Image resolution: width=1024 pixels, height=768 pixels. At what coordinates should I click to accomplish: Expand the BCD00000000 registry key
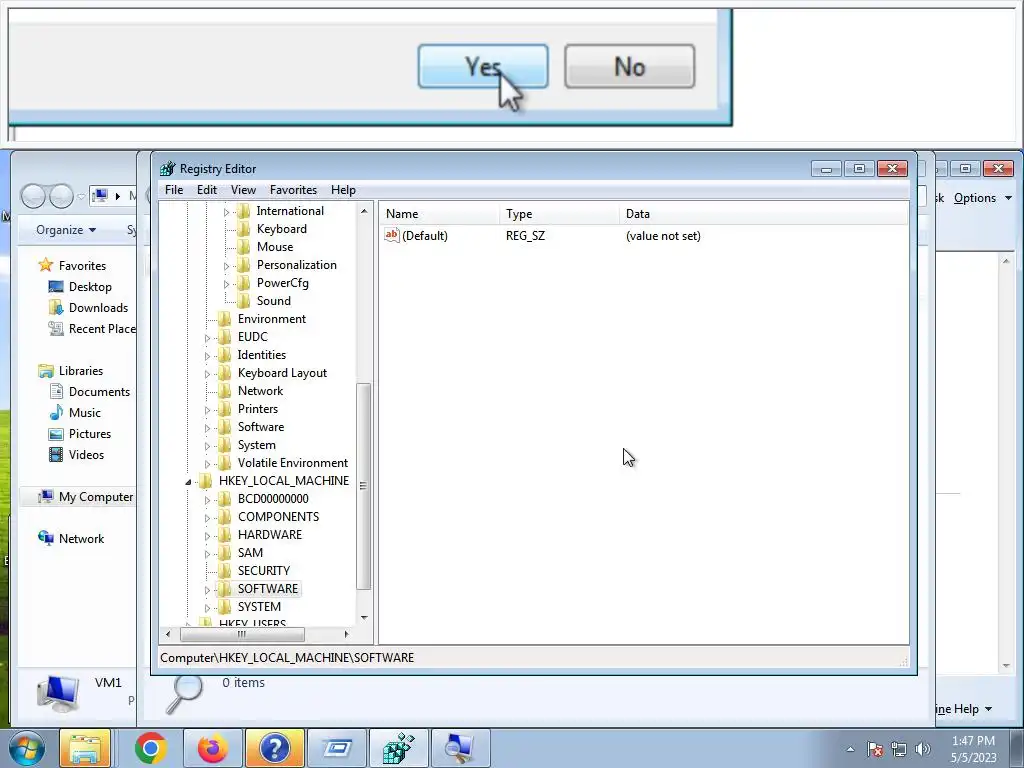[208, 500]
